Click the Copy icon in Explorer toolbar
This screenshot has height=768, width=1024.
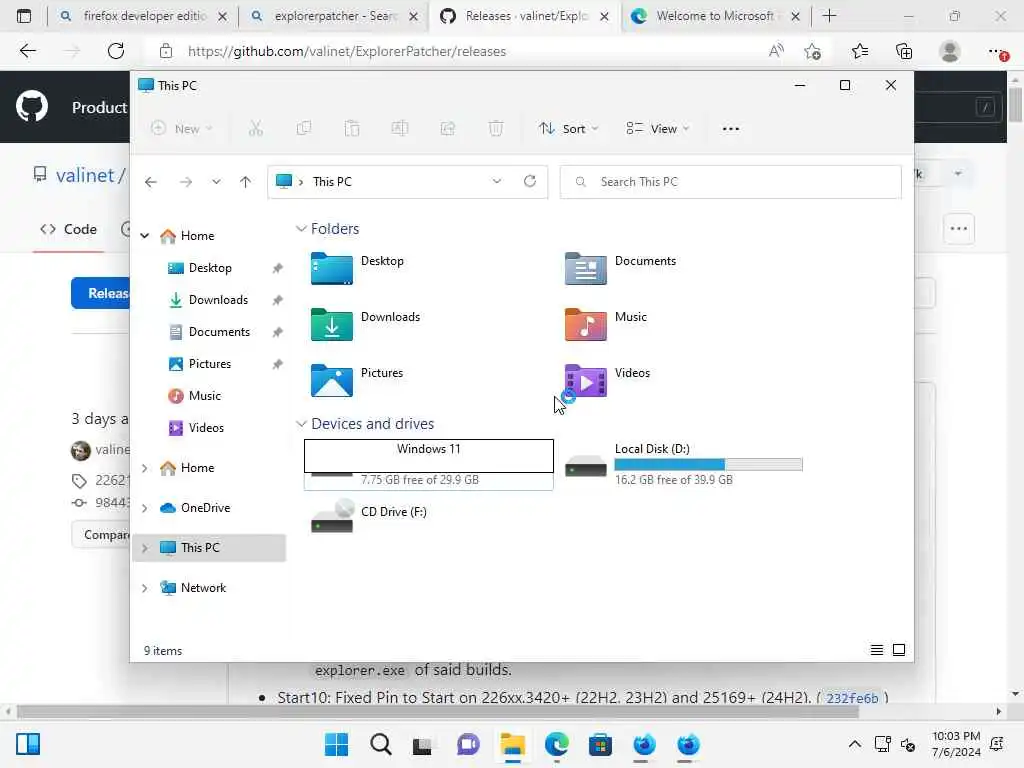click(304, 129)
